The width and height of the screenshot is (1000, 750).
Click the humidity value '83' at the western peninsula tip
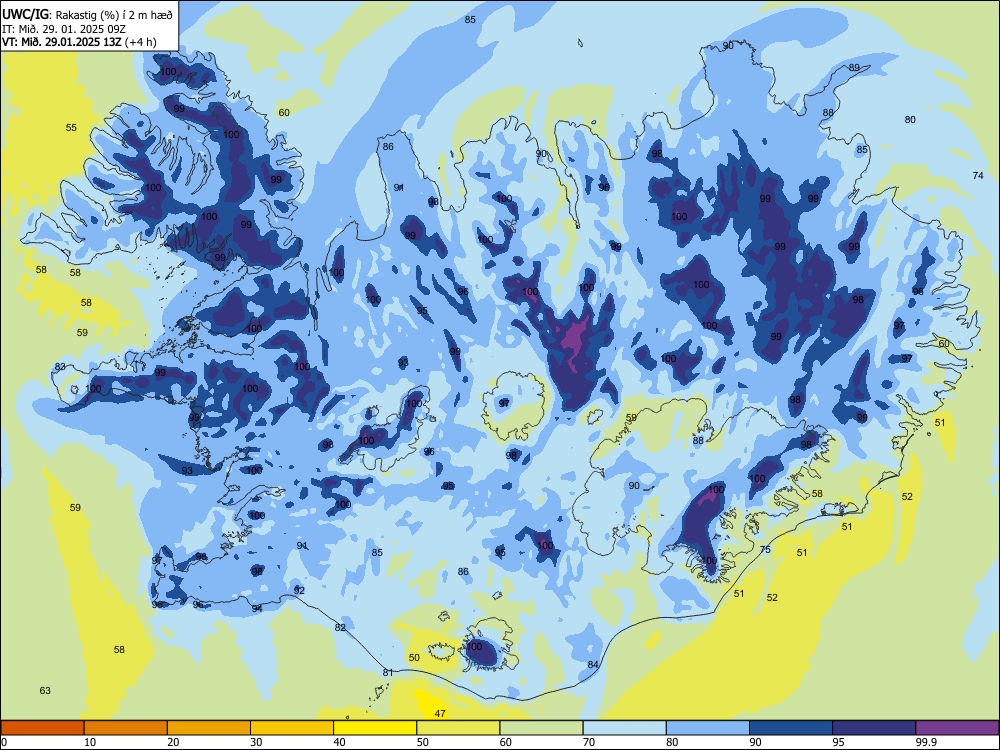tap(61, 367)
